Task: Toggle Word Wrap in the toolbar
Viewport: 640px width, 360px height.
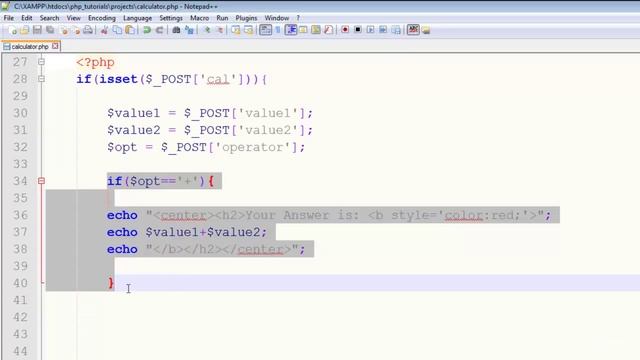Action: 265,30
